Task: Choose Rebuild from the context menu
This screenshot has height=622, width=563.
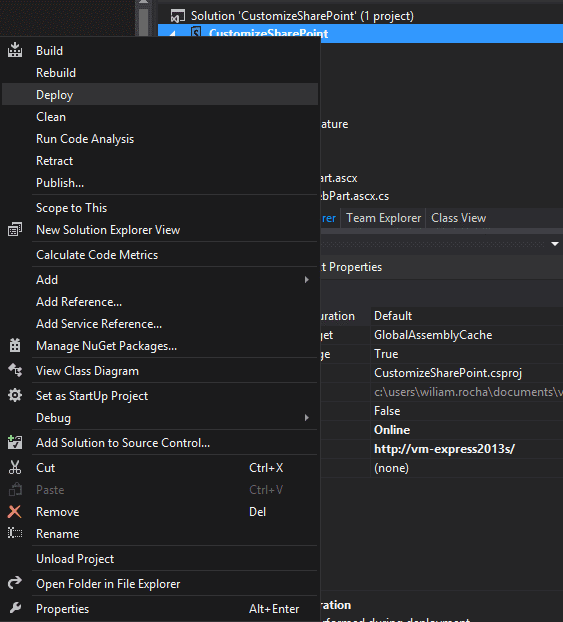Action: 160,73
